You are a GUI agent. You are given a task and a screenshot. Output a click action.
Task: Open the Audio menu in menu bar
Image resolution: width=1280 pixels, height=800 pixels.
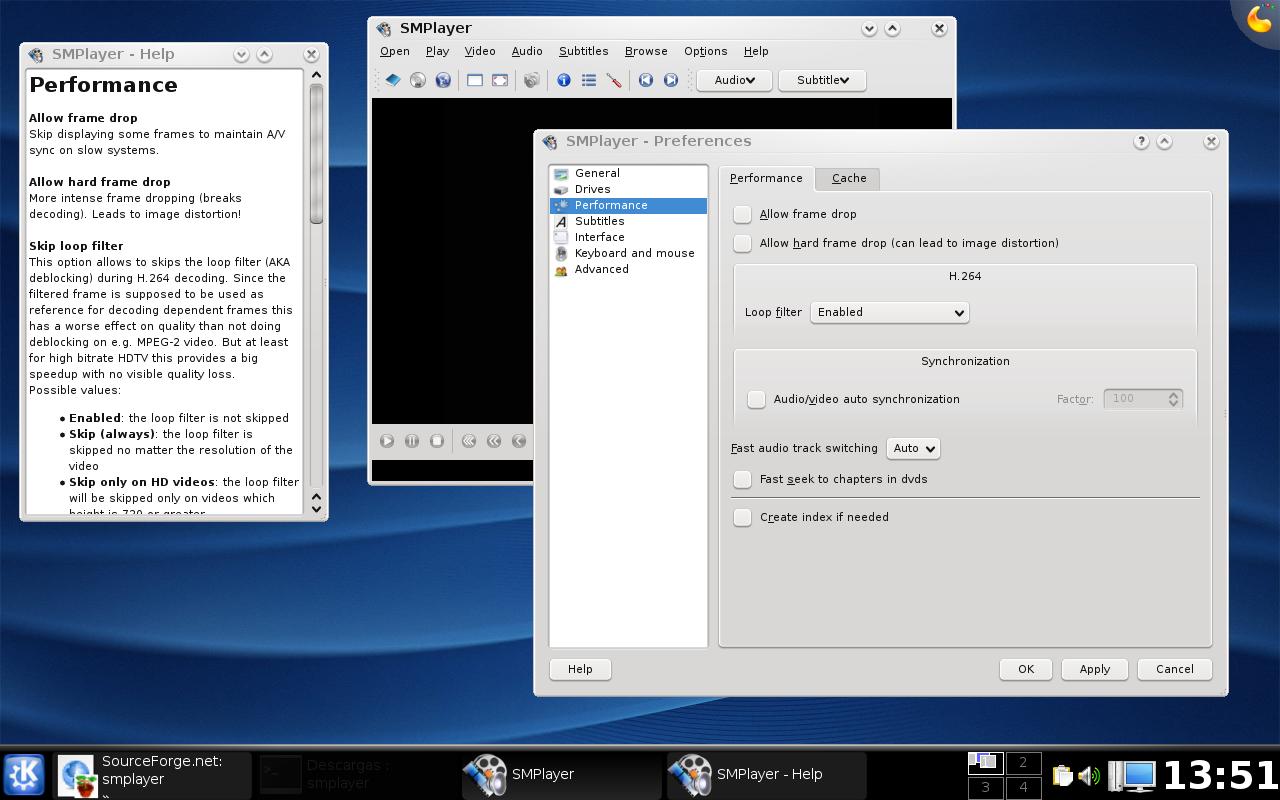point(527,51)
